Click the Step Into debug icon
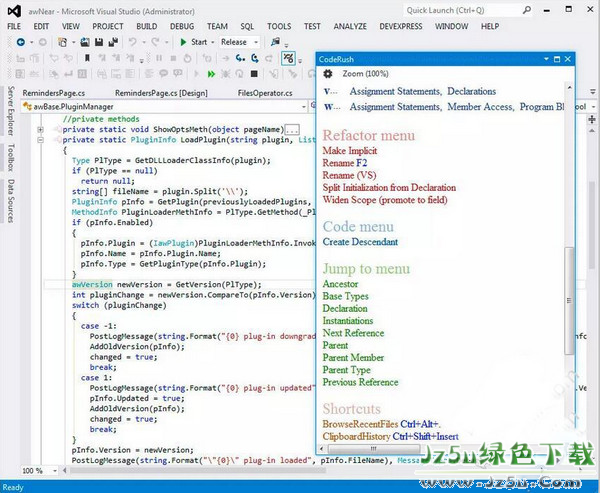The width and height of the screenshot is (601, 495). pos(240,58)
